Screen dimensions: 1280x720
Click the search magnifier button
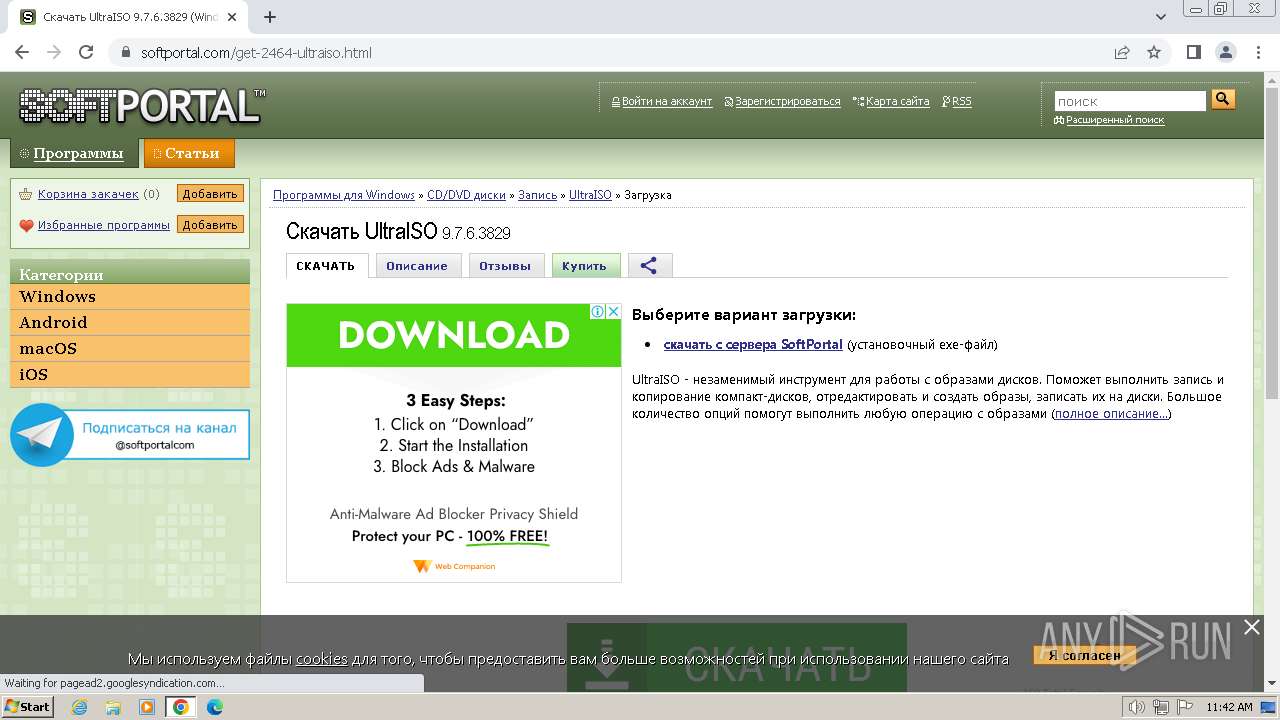1223,99
